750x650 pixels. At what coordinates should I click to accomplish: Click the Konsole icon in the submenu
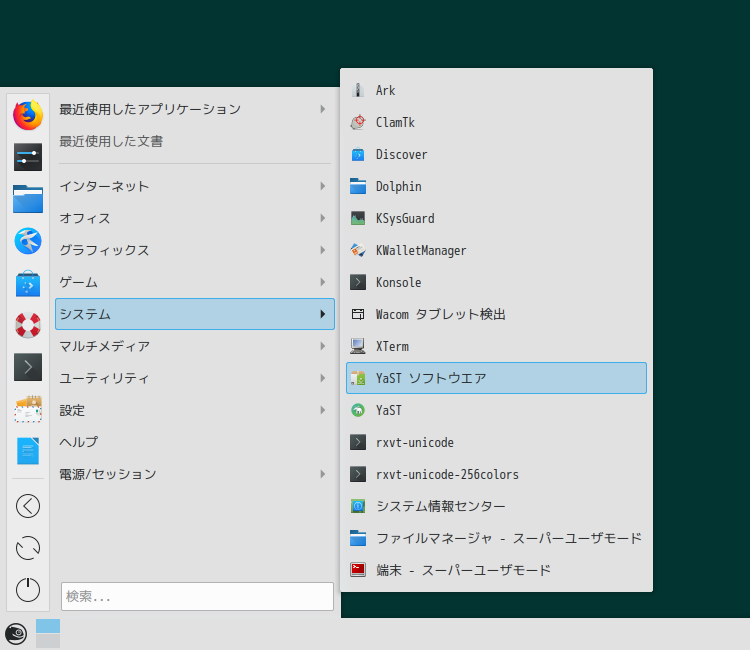358,282
